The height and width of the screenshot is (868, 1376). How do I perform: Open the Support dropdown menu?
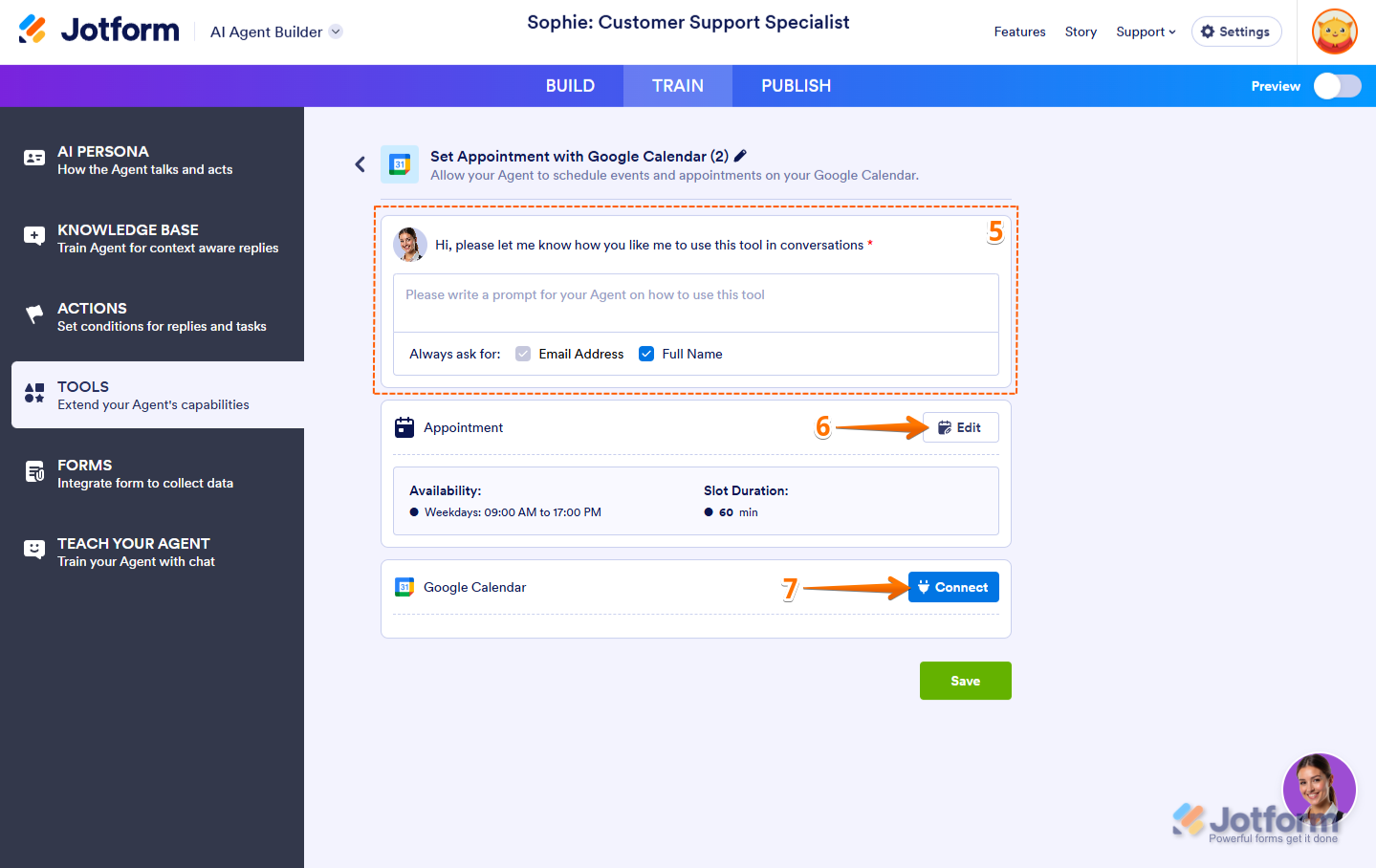1146,32
